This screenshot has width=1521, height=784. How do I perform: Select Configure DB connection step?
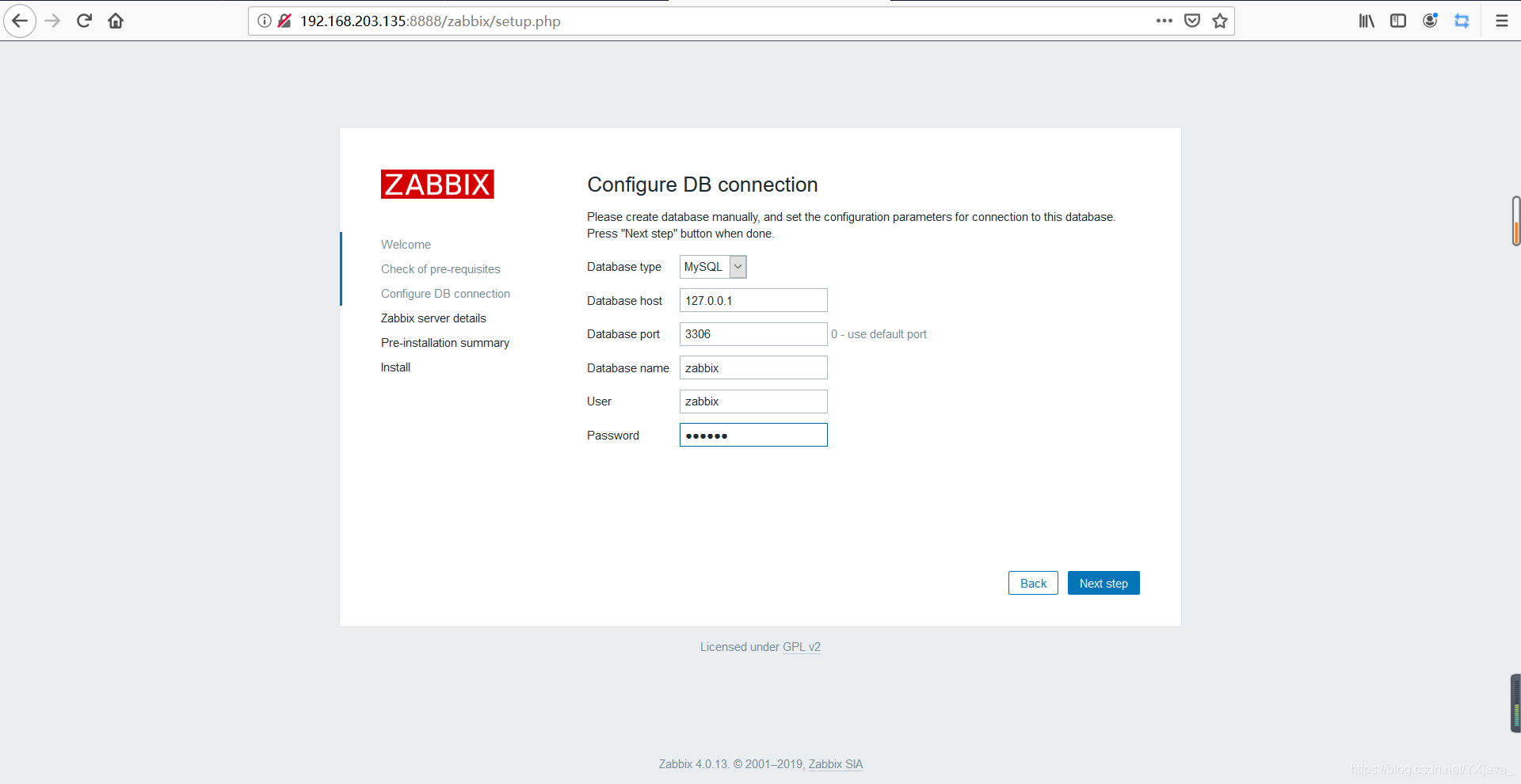445,294
